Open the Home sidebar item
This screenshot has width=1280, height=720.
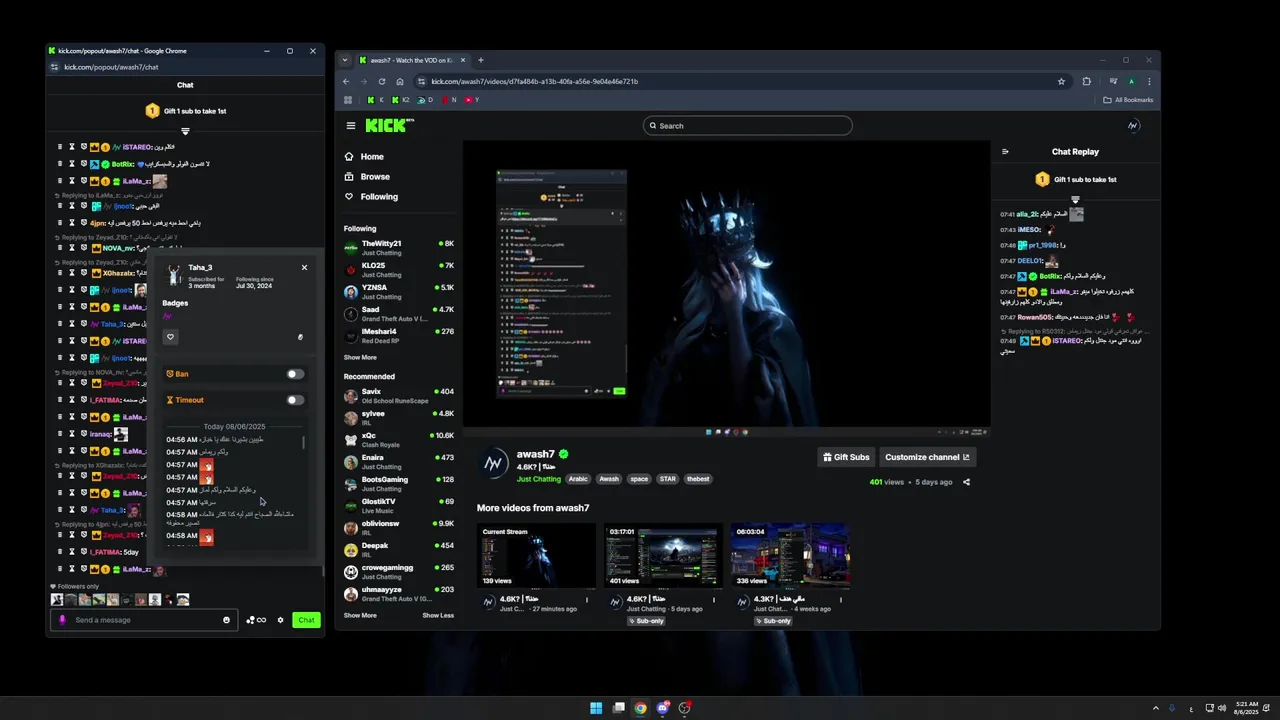pos(372,157)
